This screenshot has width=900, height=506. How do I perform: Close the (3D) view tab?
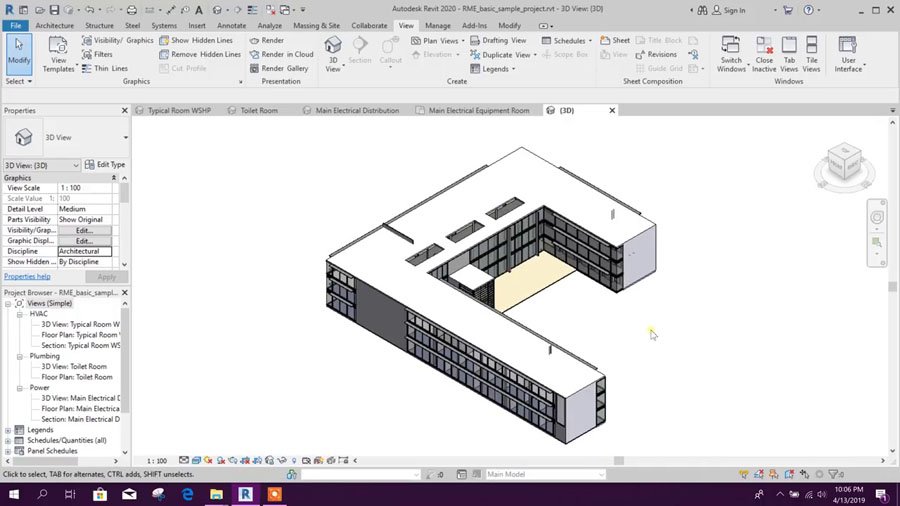tap(612, 110)
